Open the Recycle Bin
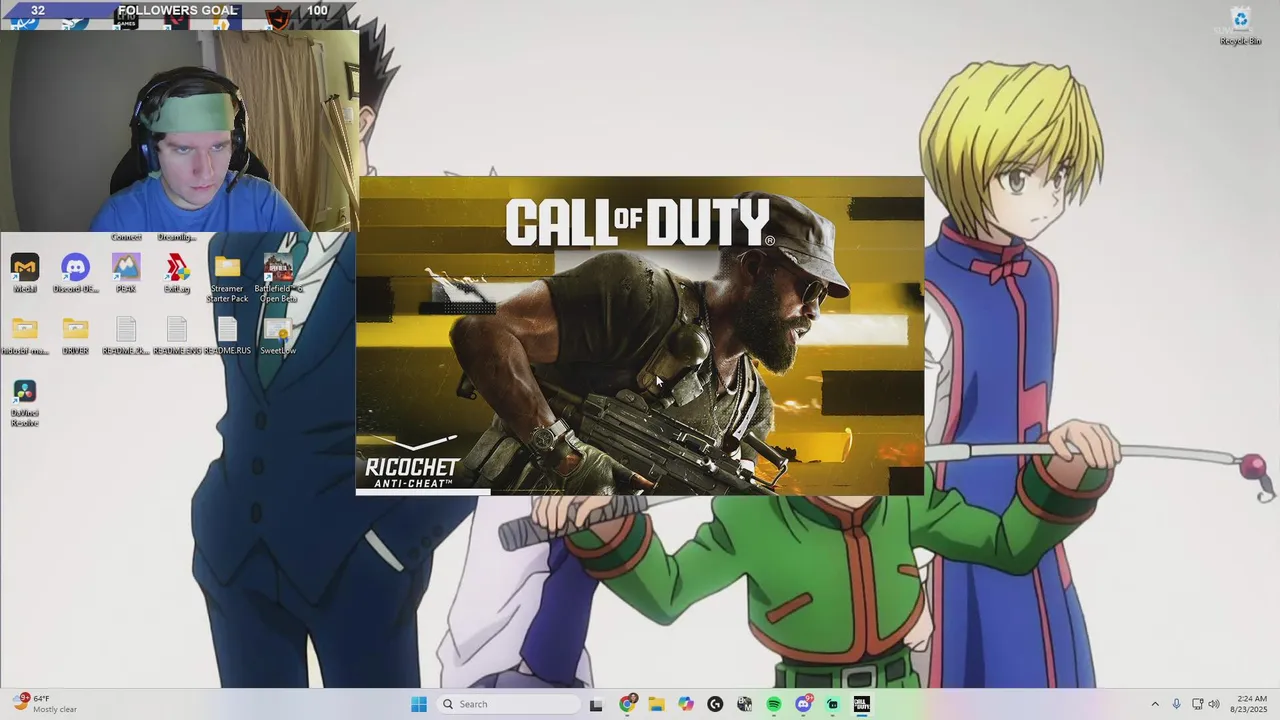This screenshot has height=720, width=1280. click(1240, 26)
